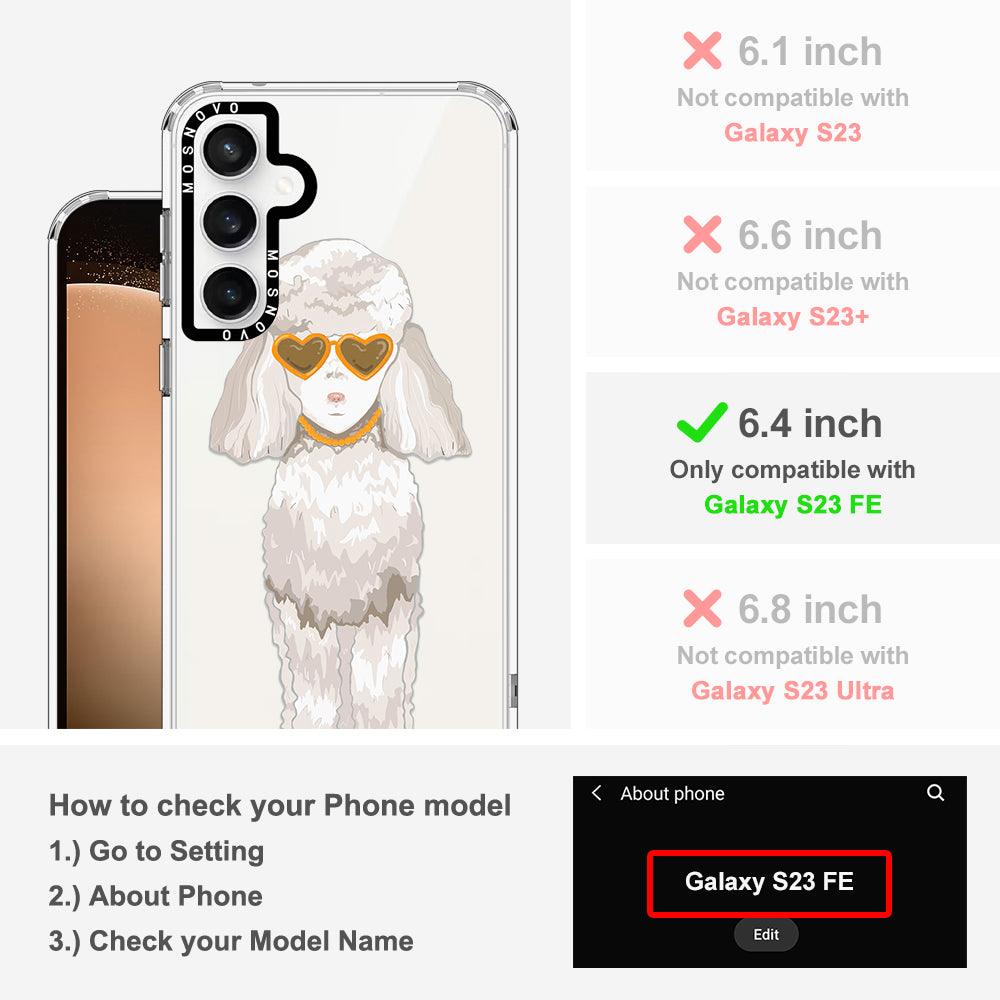
Task: Click the heart-shaped orange sunglasses
Action: click(332, 355)
